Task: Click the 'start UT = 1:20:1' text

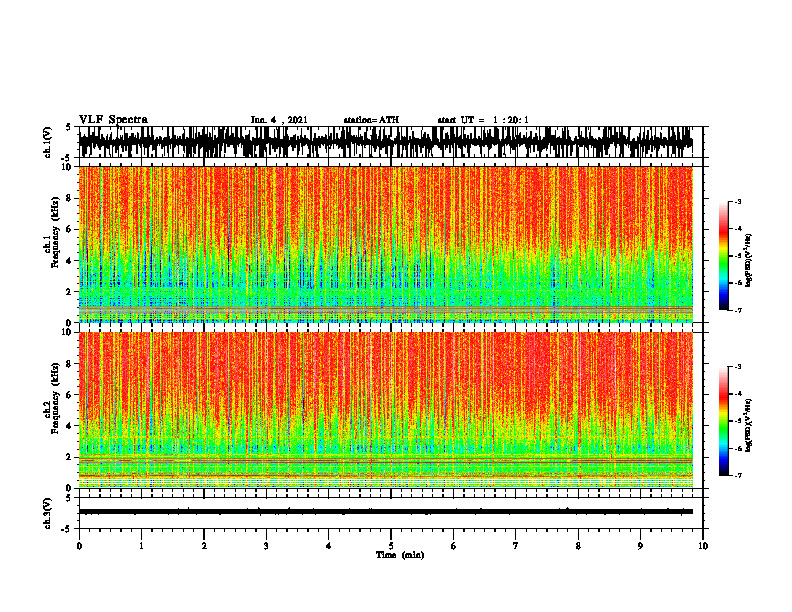Action: pos(483,120)
